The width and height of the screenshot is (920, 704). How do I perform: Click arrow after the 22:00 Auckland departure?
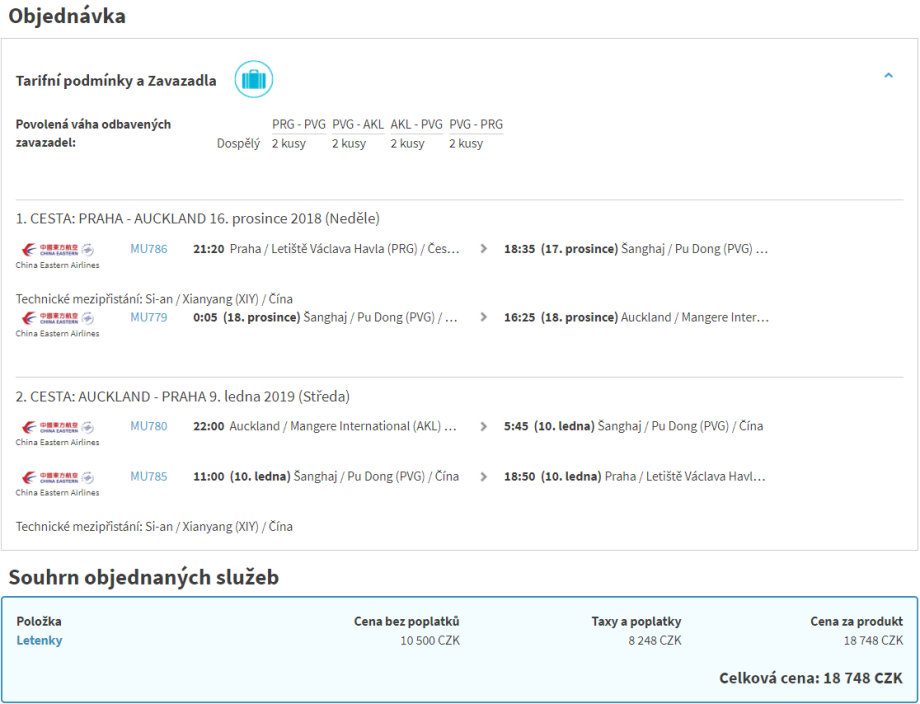[x=485, y=426]
